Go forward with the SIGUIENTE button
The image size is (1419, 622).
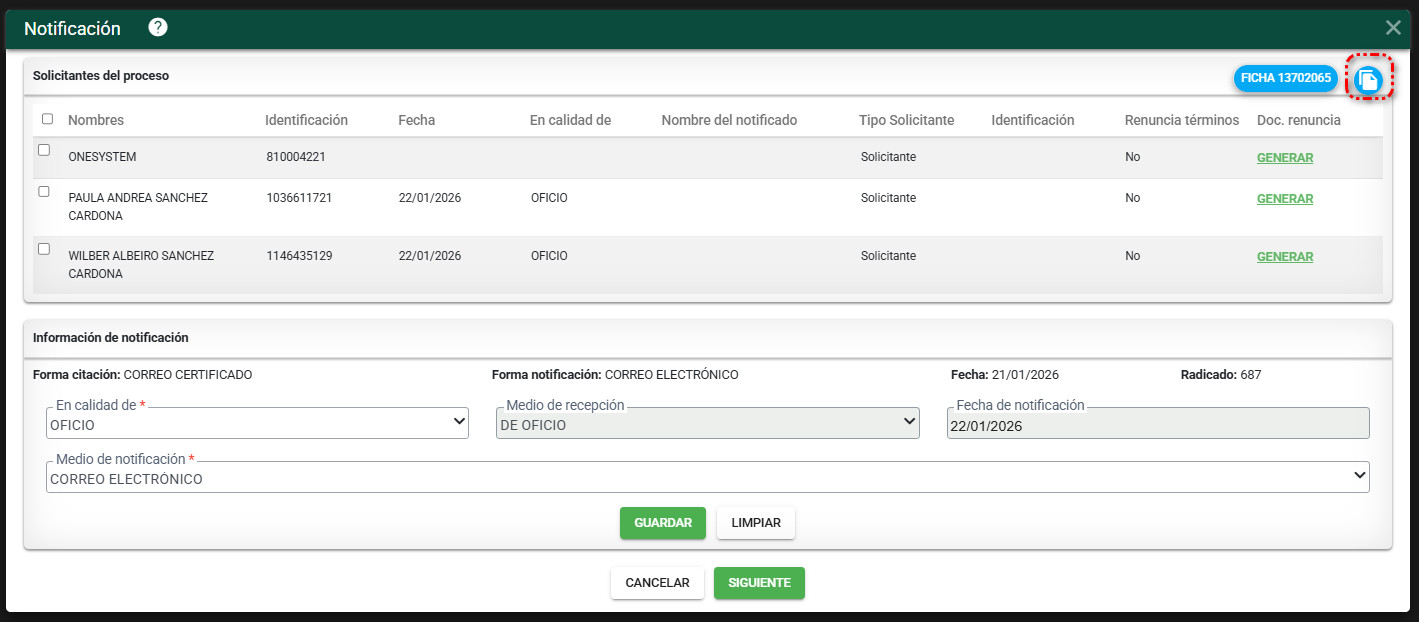click(x=759, y=583)
